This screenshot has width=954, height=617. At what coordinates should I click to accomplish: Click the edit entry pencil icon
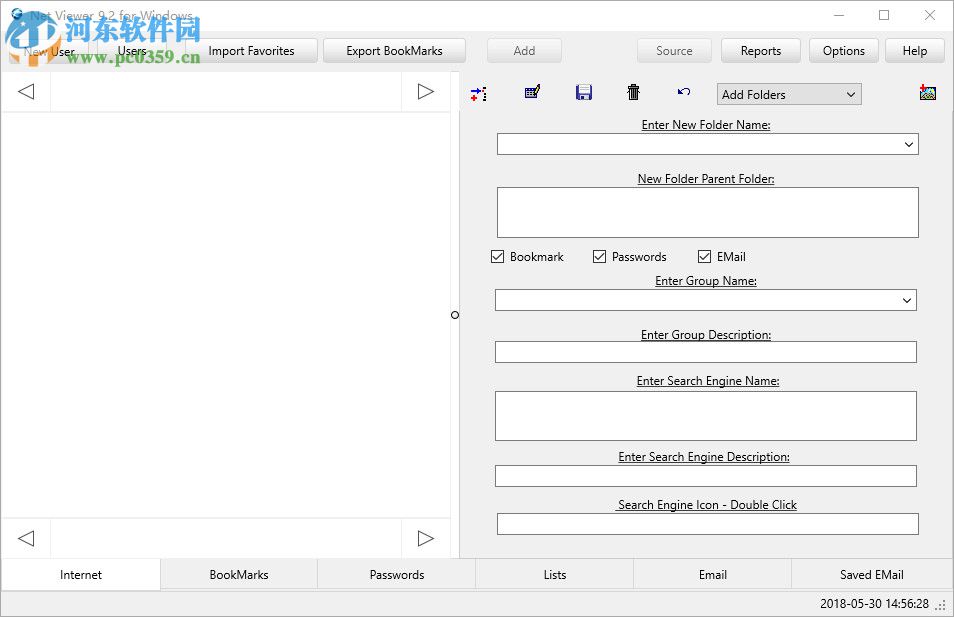(532, 92)
